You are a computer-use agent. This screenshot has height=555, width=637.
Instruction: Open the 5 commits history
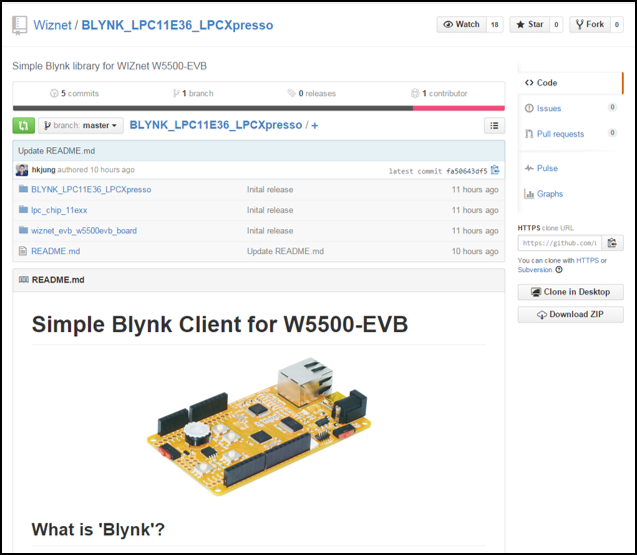click(x=74, y=93)
